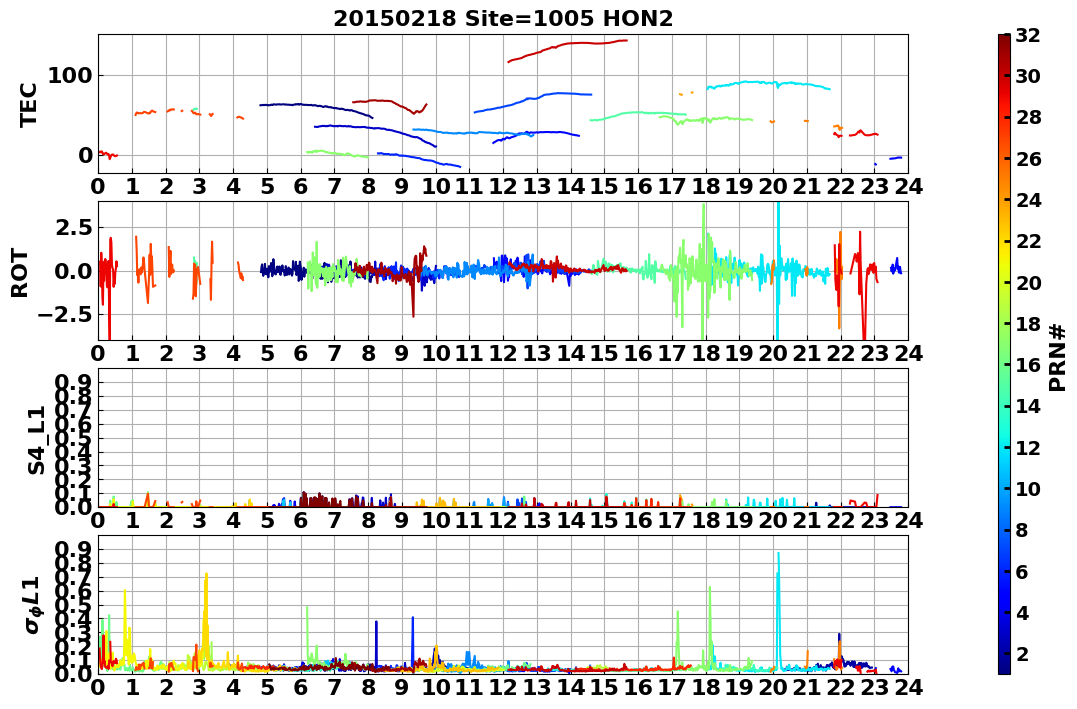Screen dimensions: 1077x709
Task: Click colorbar tick label "32"
Action: [x=1028, y=35]
